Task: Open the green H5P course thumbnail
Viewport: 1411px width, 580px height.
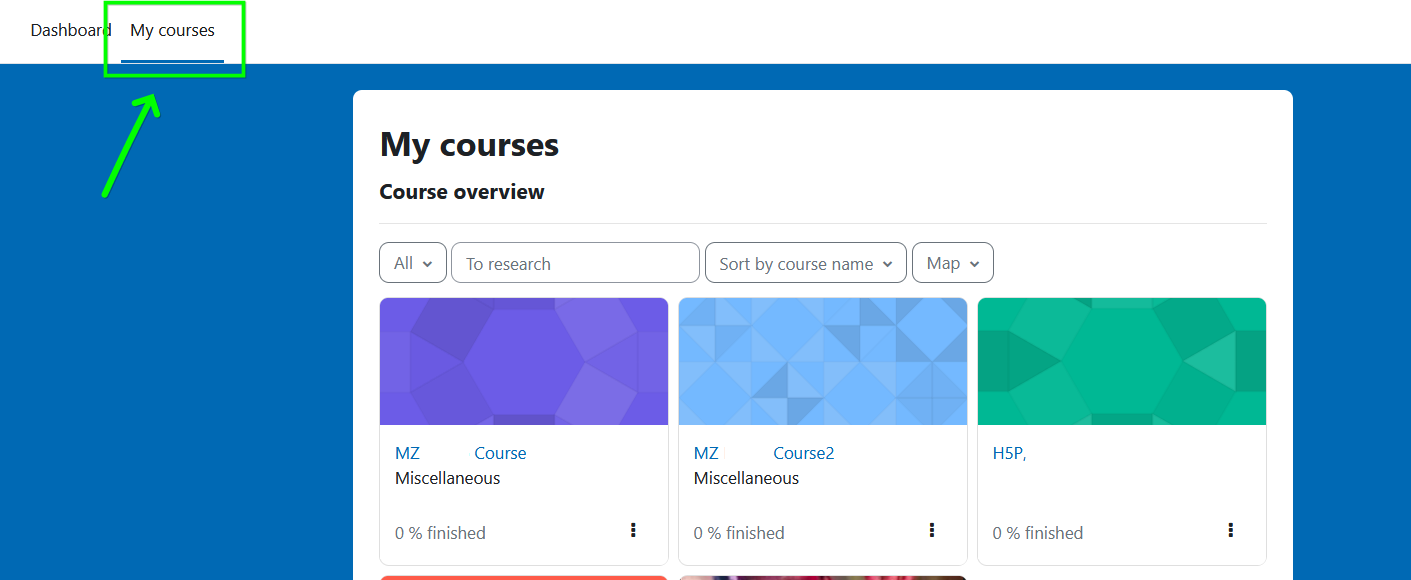Action: 1122,361
